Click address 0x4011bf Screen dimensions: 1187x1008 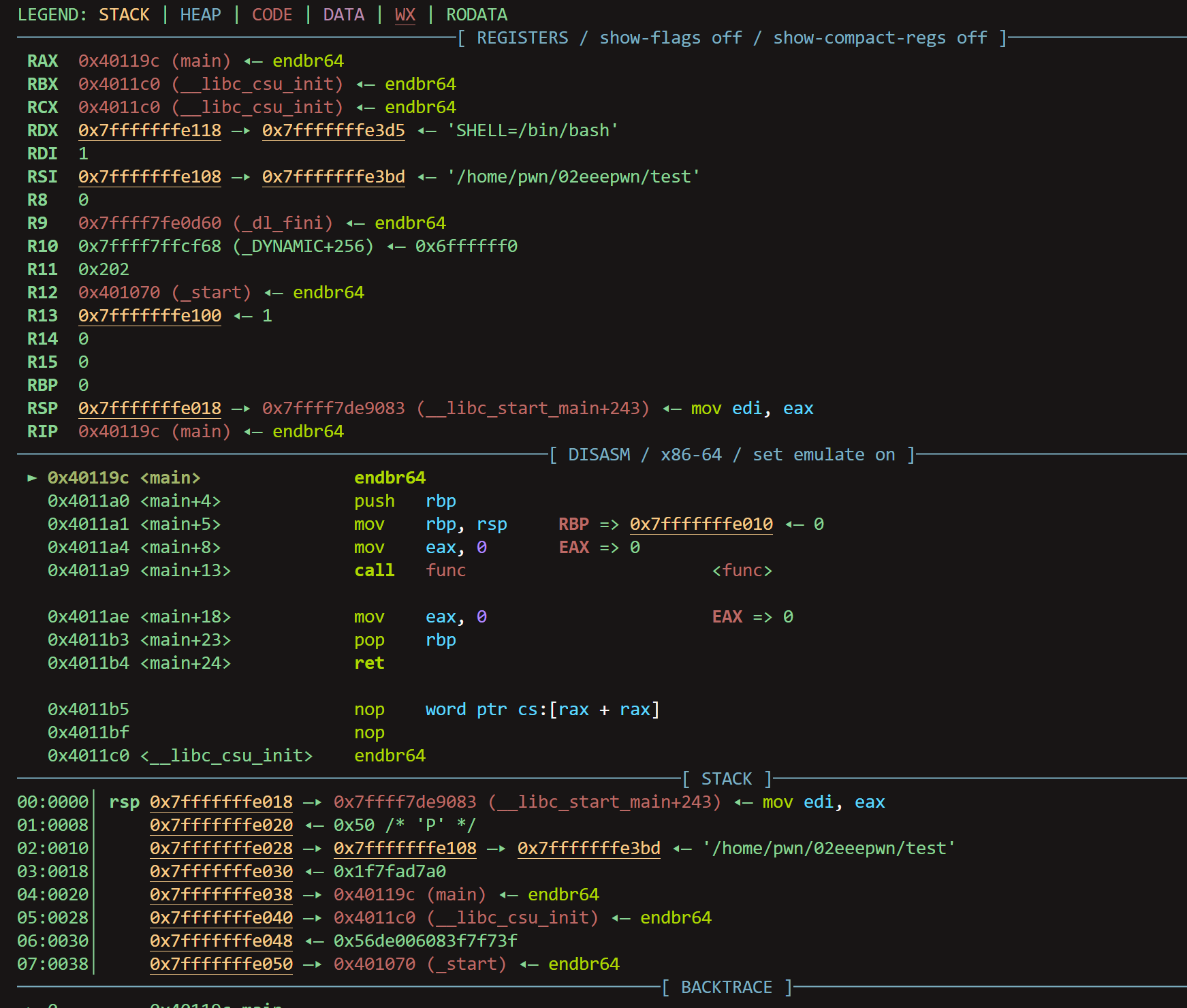(89, 732)
